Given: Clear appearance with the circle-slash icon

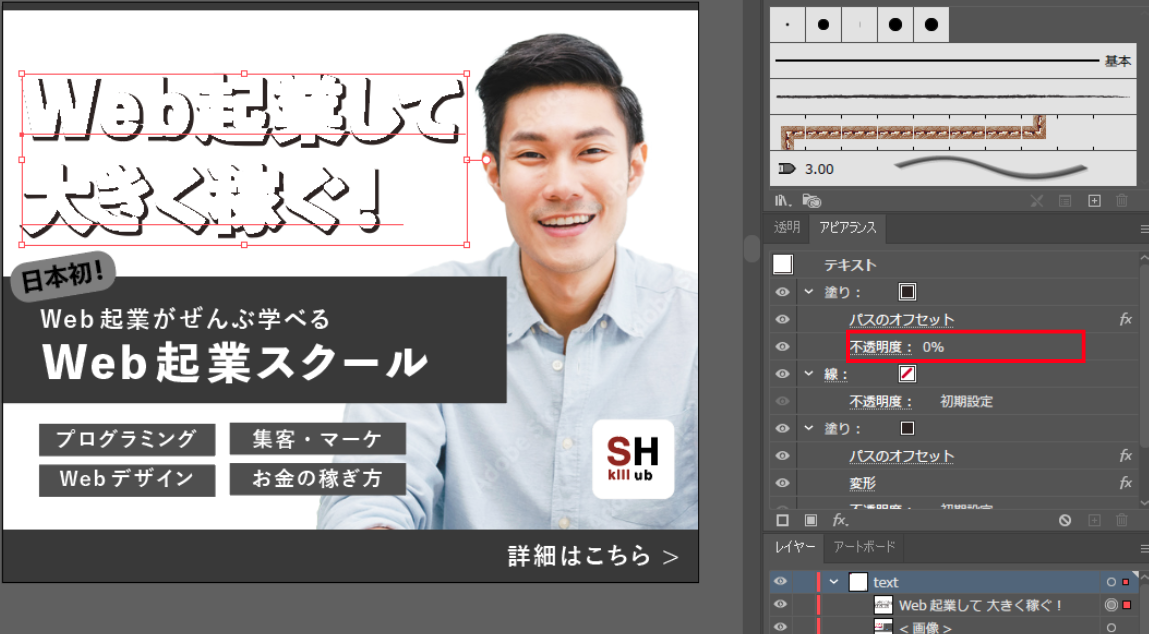Looking at the screenshot, I should [1065, 520].
